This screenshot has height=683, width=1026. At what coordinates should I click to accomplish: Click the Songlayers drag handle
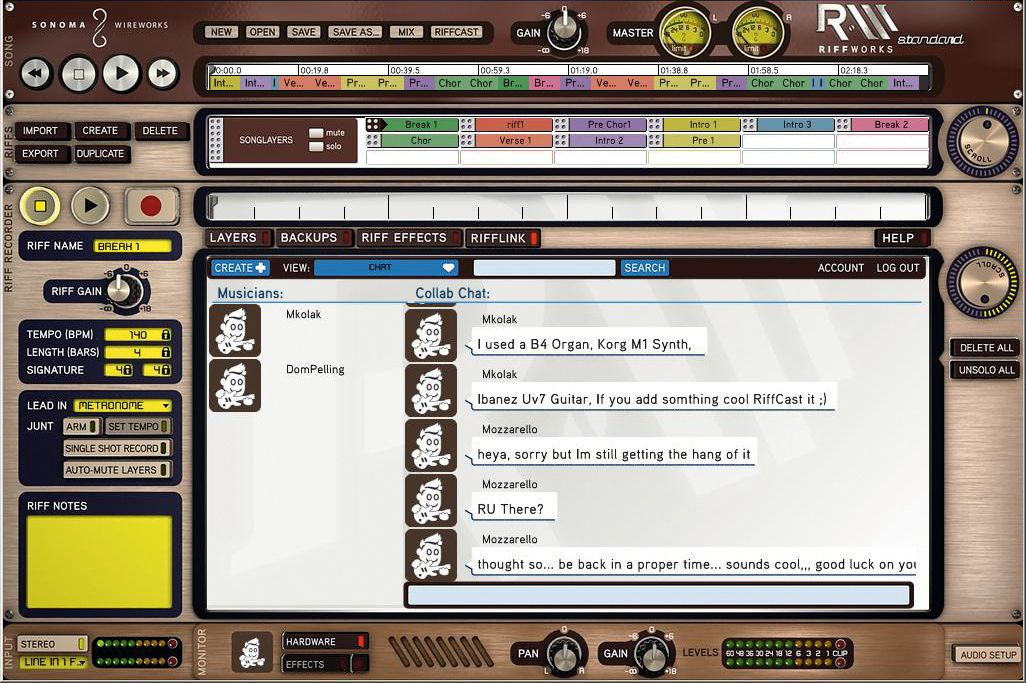[x=215, y=140]
